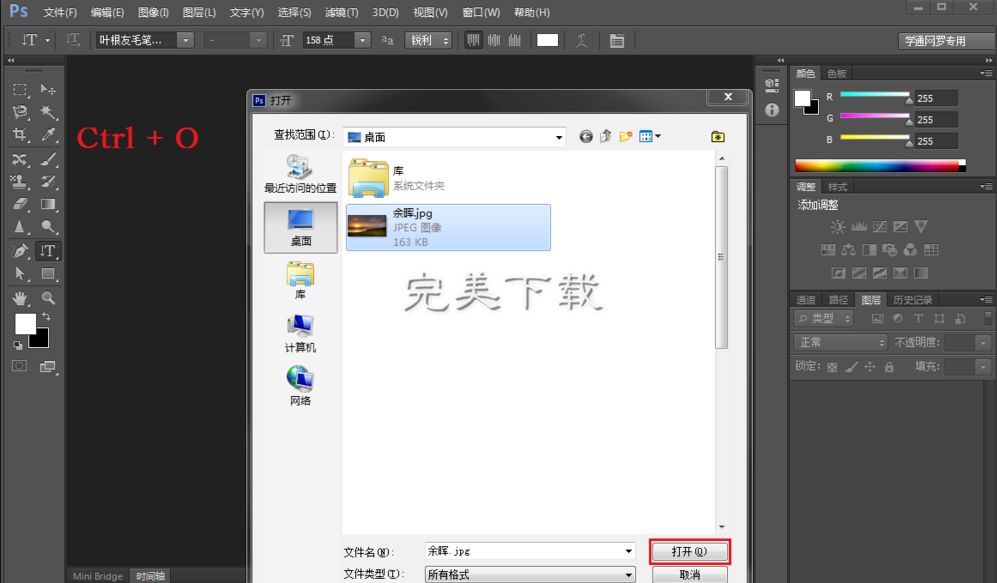
Task: Select the Path Selection tool
Action: tap(20, 274)
